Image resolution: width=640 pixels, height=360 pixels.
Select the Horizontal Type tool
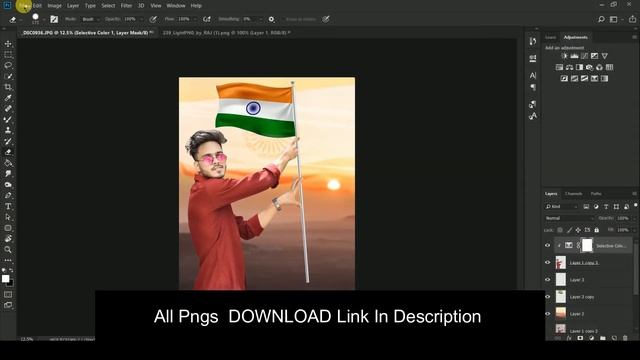8,206
